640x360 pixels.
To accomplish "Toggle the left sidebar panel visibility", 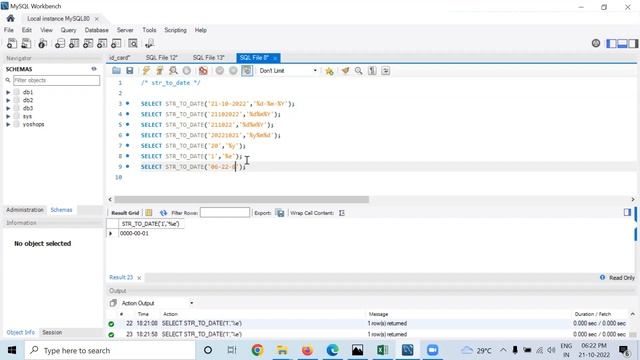I will [x=611, y=43].
